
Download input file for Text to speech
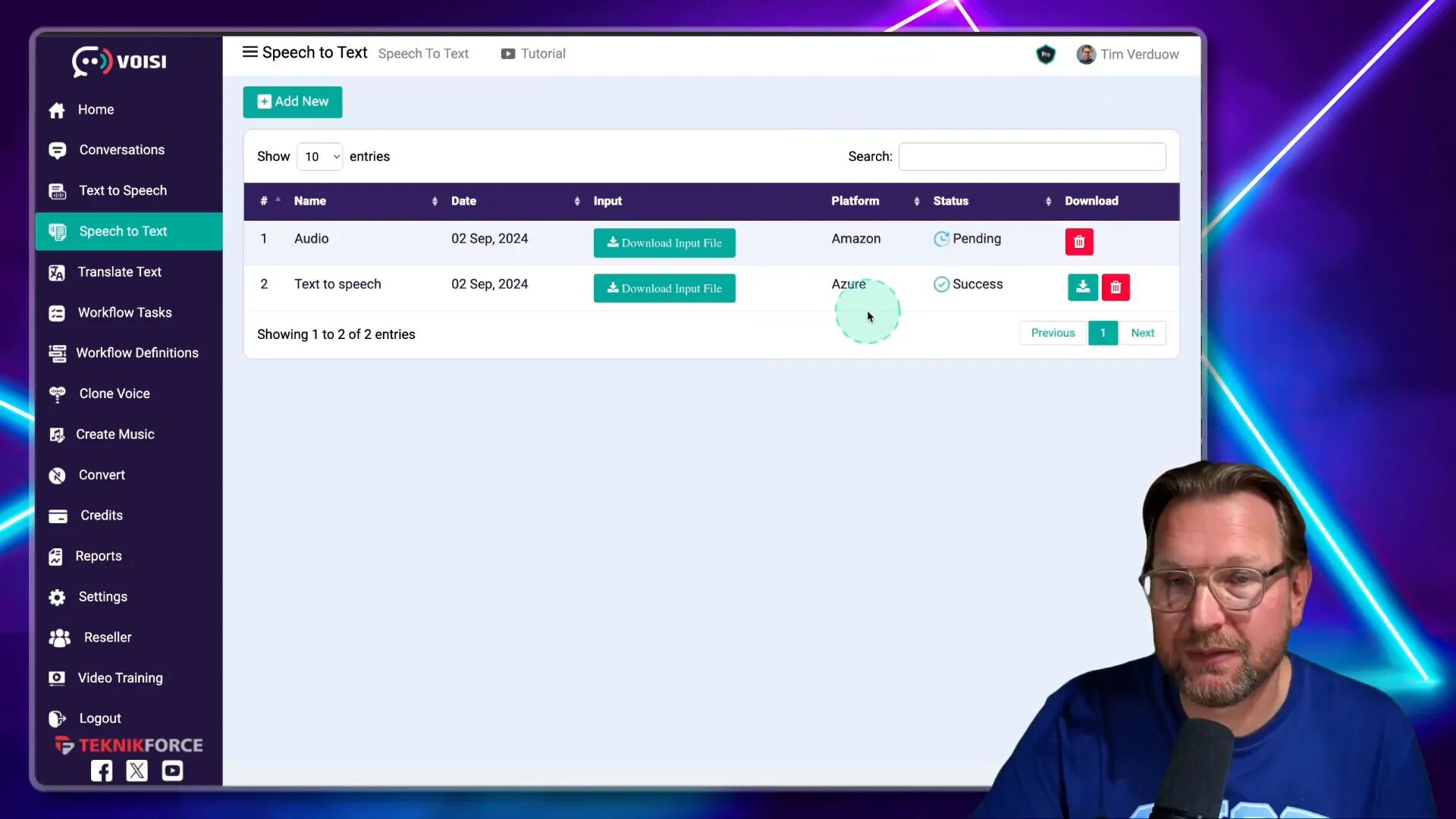click(x=664, y=288)
